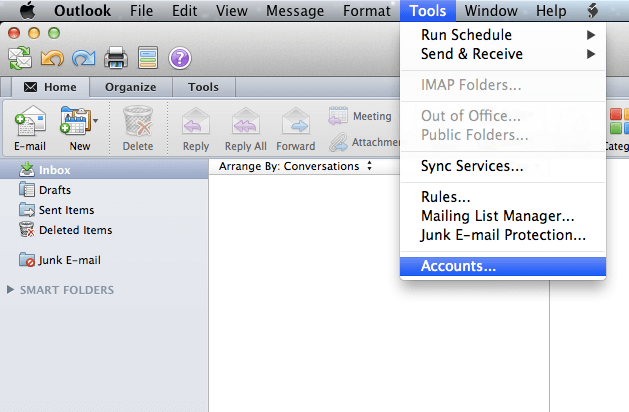Open the File menu

[141, 10]
